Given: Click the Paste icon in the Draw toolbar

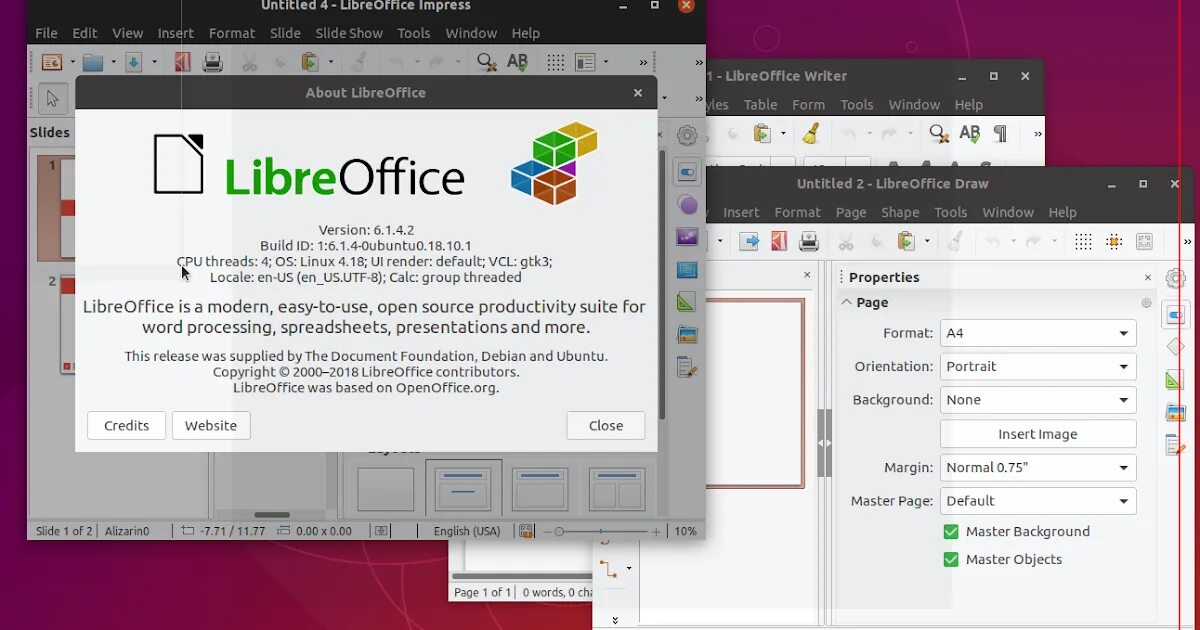Looking at the screenshot, I should pyautogui.click(x=906, y=241).
